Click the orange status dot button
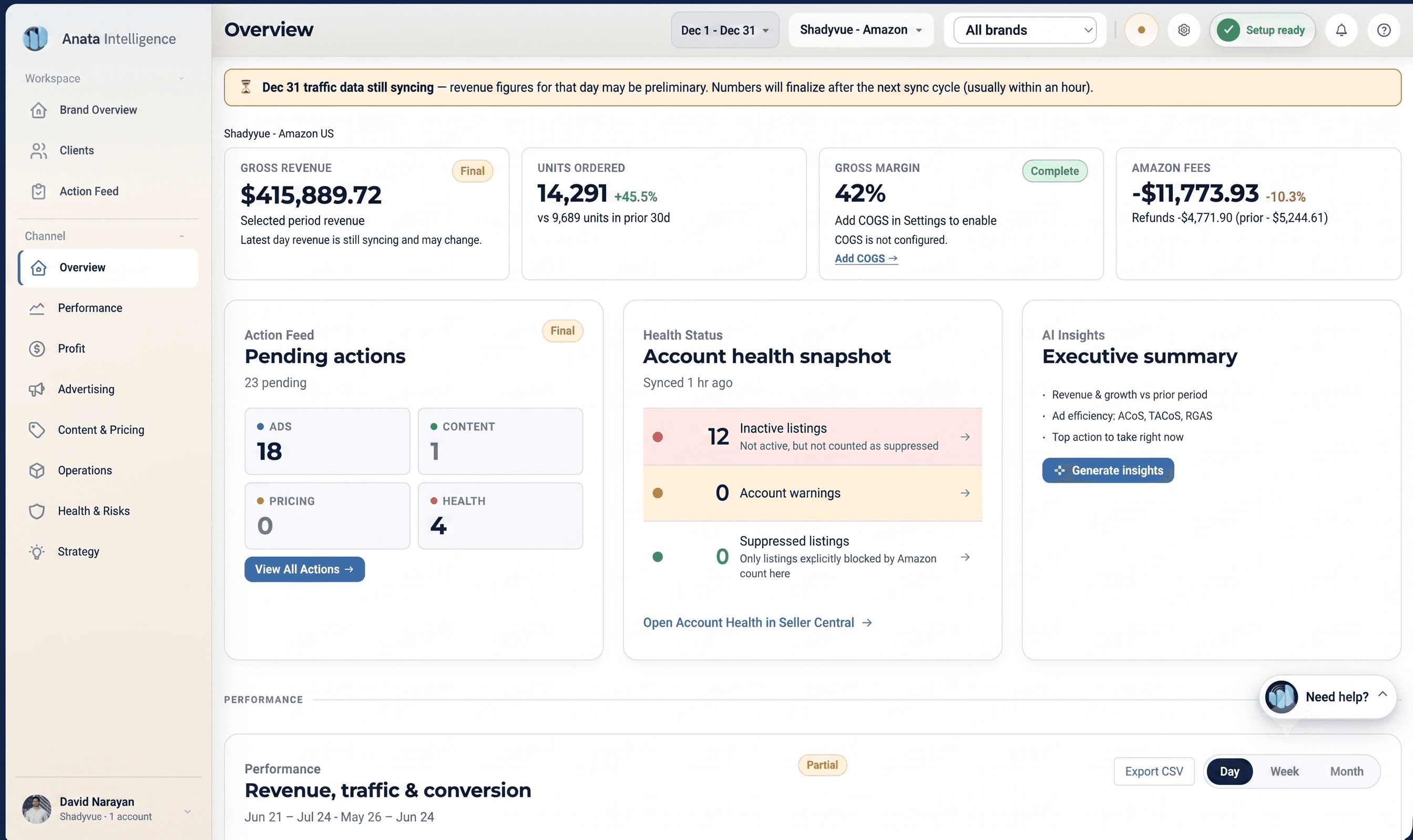The image size is (1413, 840). 1141,30
